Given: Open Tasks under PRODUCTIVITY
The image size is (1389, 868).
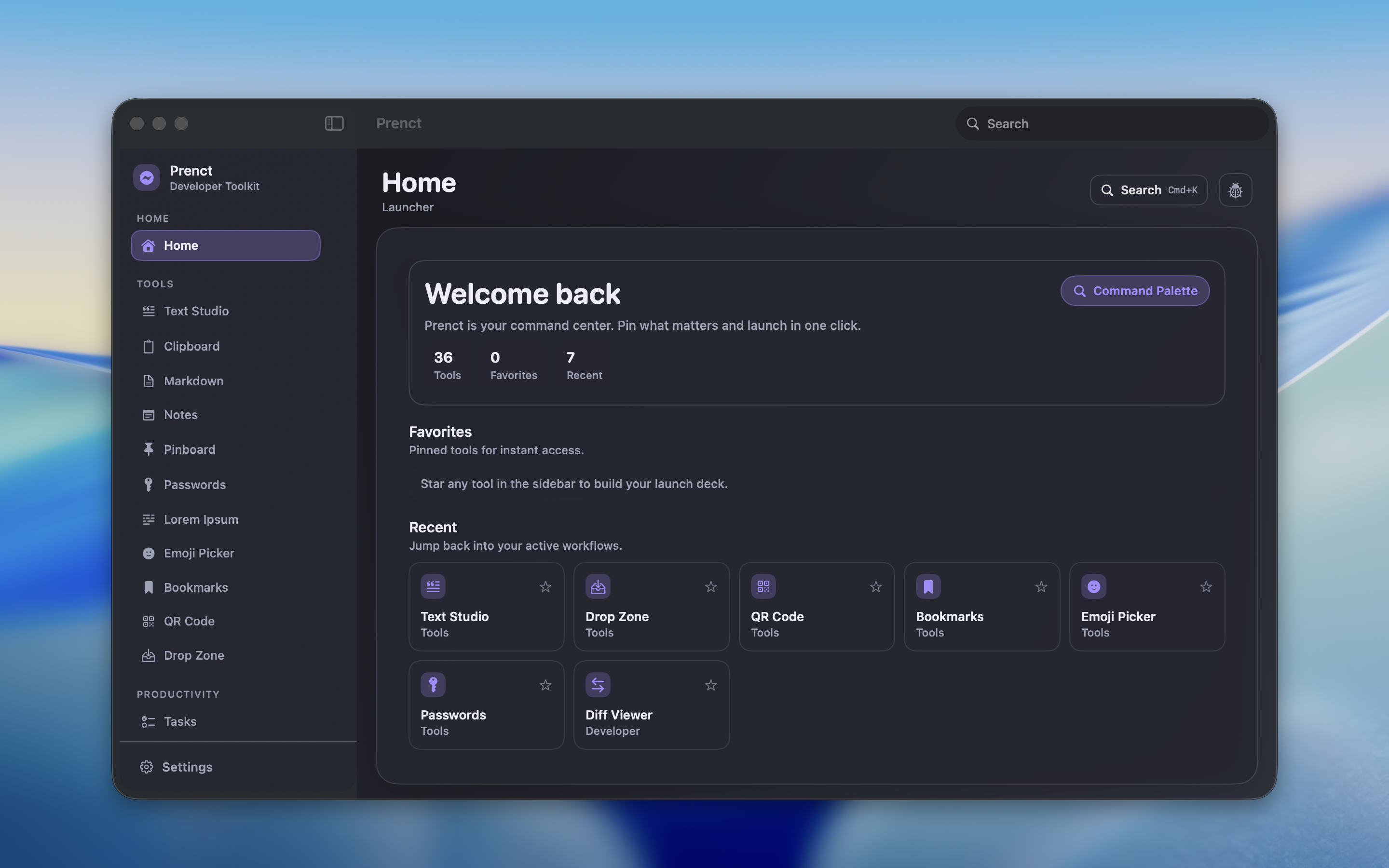Looking at the screenshot, I should point(179,721).
